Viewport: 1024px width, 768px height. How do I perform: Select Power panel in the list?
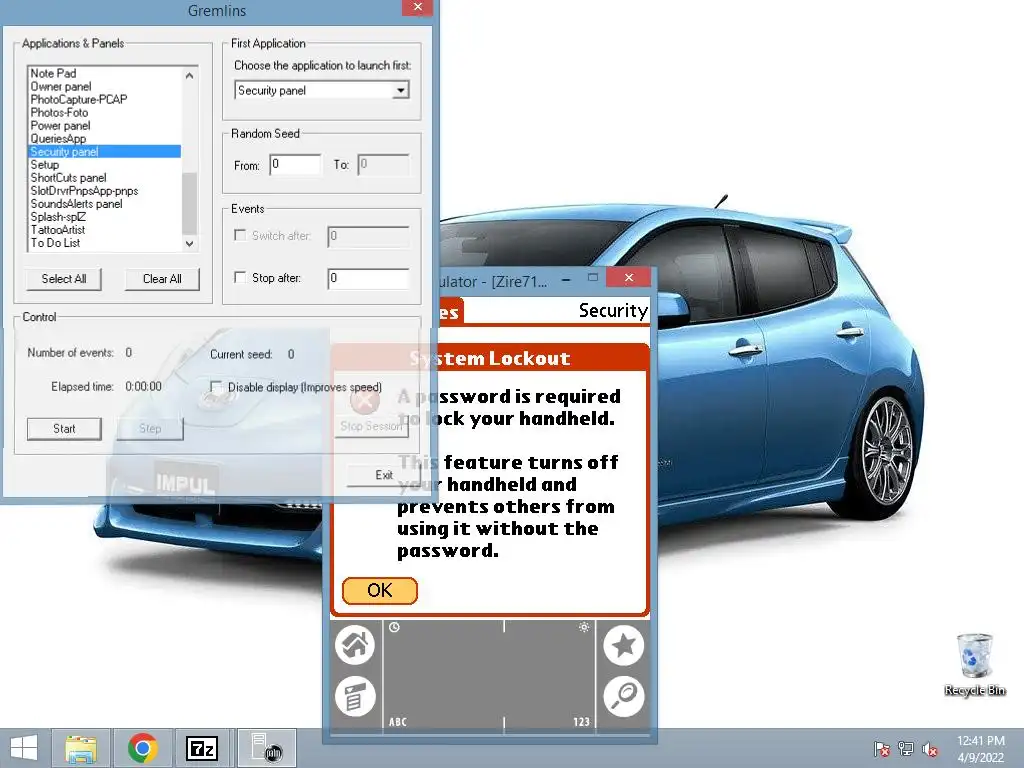tap(104, 125)
